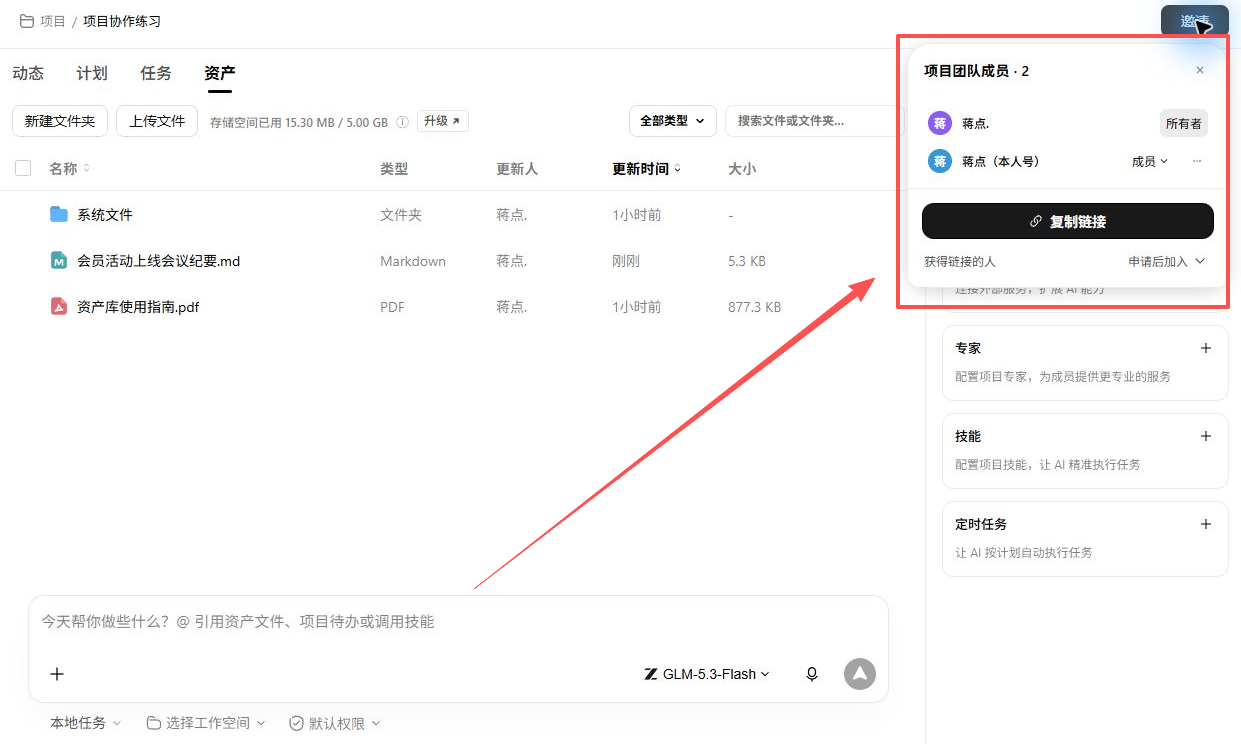Screen dimensions: 1241x744
Task: Click the plus attachment icon in chat box
Action: pyautogui.click(x=57, y=674)
